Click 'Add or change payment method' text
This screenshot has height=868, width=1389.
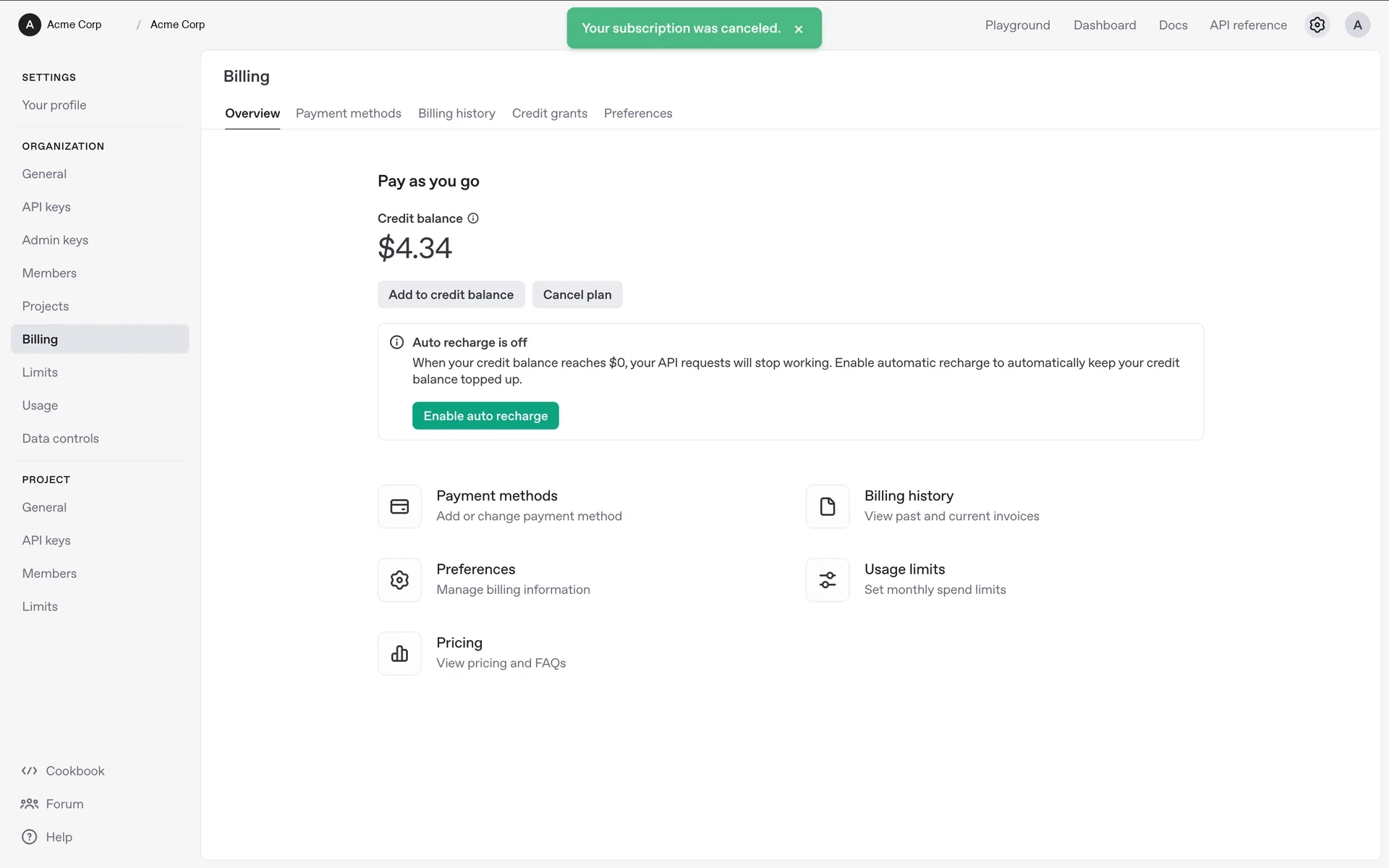click(529, 516)
